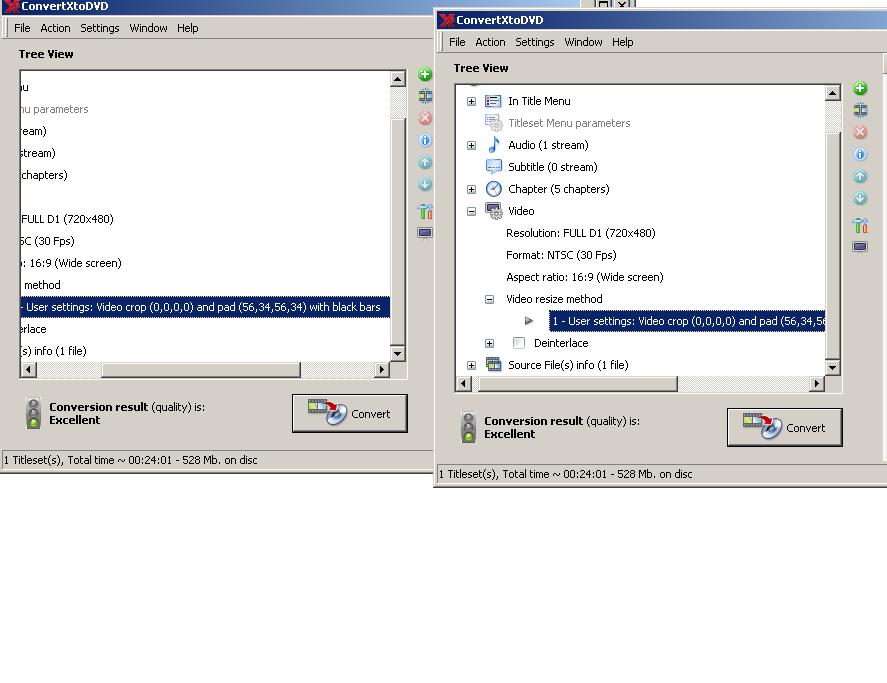Click the tree scroll-left arrow in the left window
Image resolution: width=887 pixels, height=683 pixels.
(28, 370)
